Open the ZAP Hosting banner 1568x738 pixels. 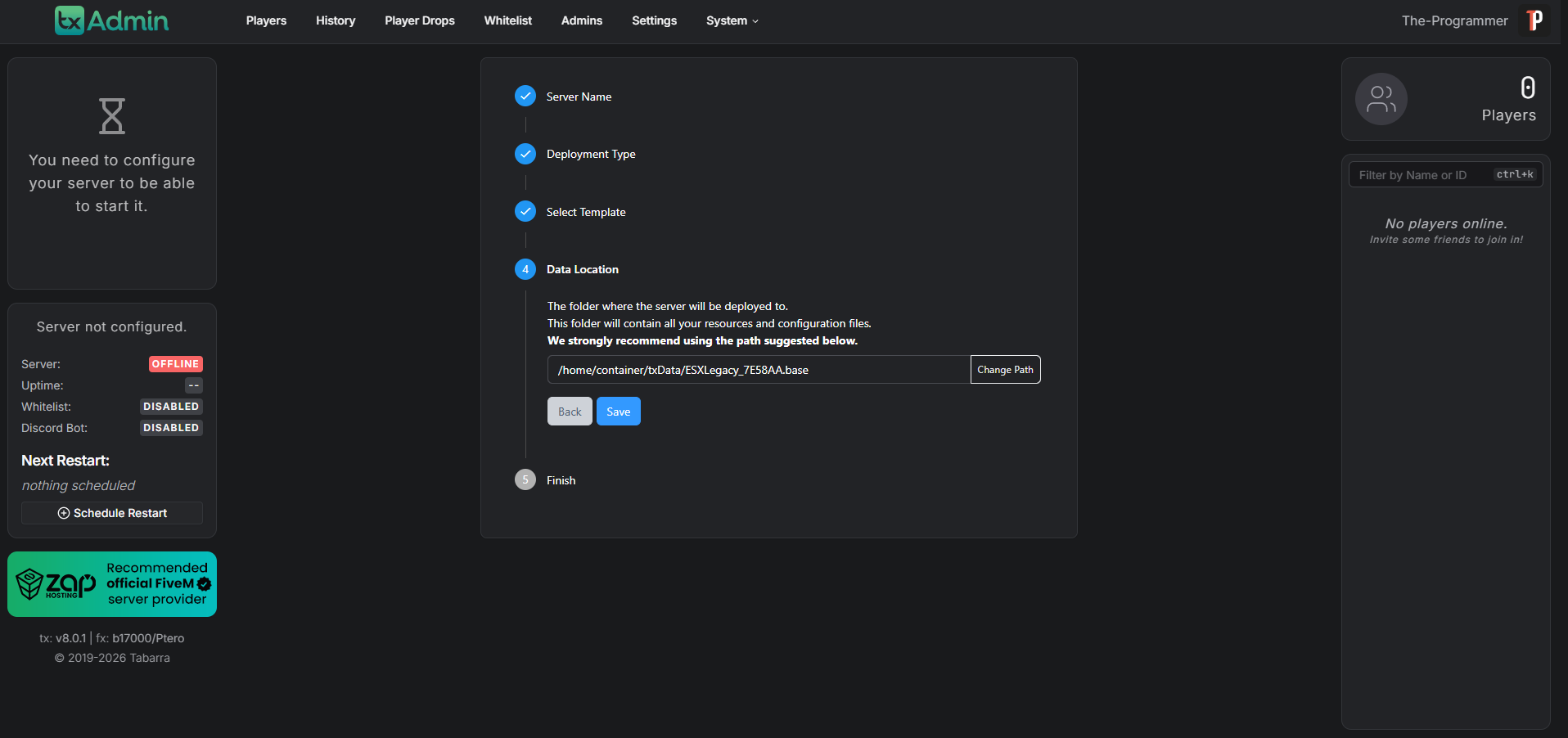pyautogui.click(x=112, y=584)
